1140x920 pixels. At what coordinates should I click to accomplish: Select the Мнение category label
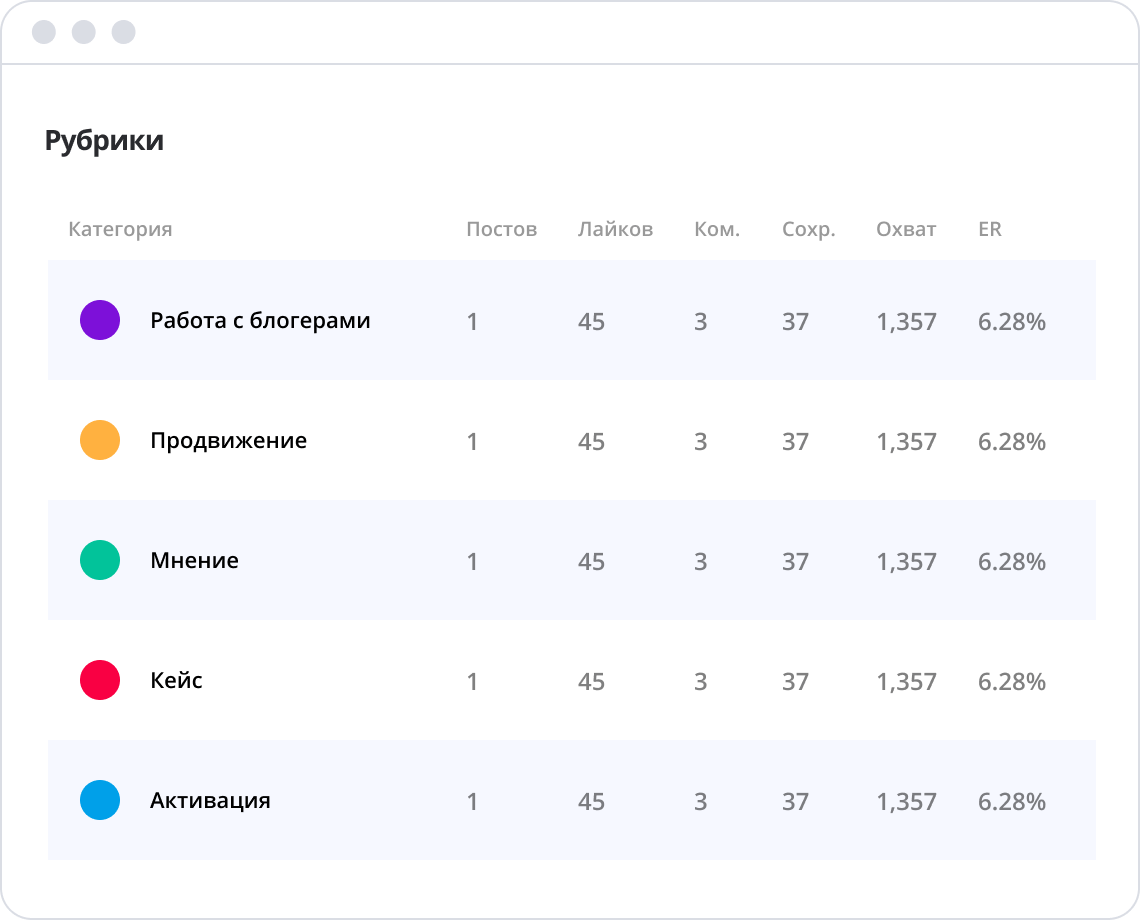coord(194,560)
